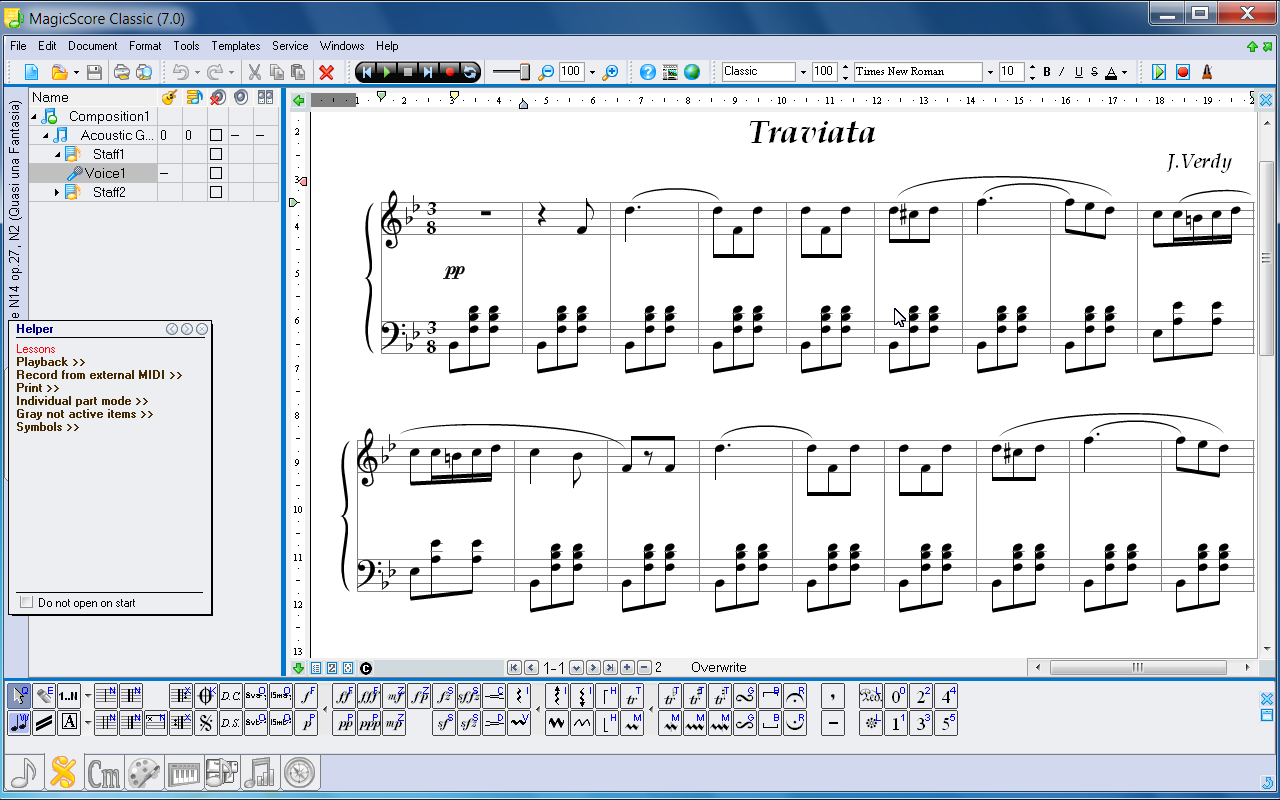The image size is (1280, 800).
Task: Switch to the piano keyboard tab
Action: coord(183,771)
